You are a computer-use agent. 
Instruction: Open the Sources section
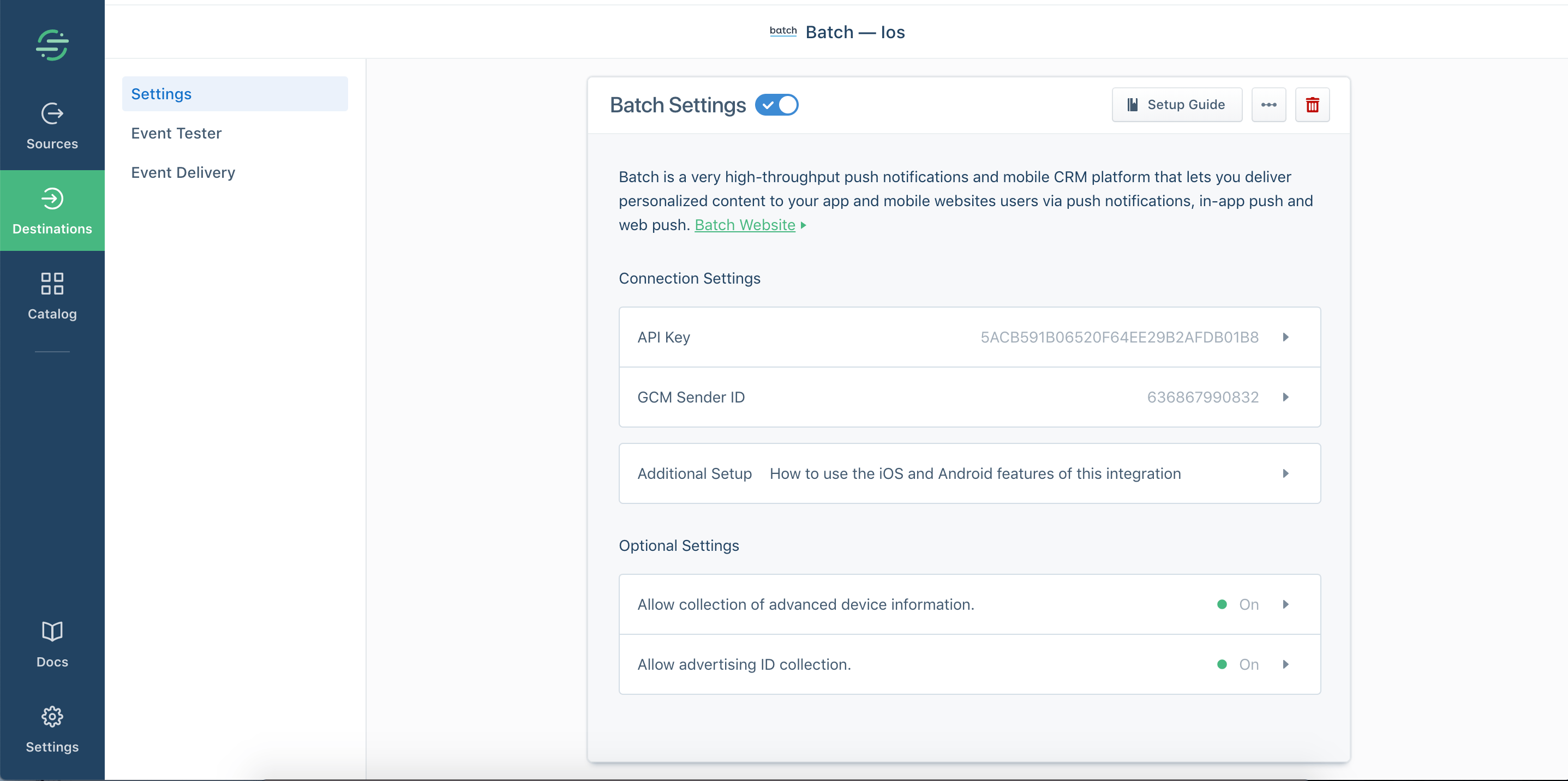coord(52,127)
